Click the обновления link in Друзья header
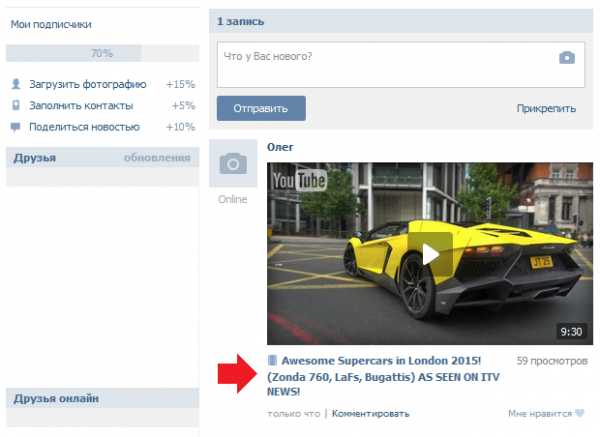Image resolution: width=600 pixels, height=437 pixels. point(157,158)
